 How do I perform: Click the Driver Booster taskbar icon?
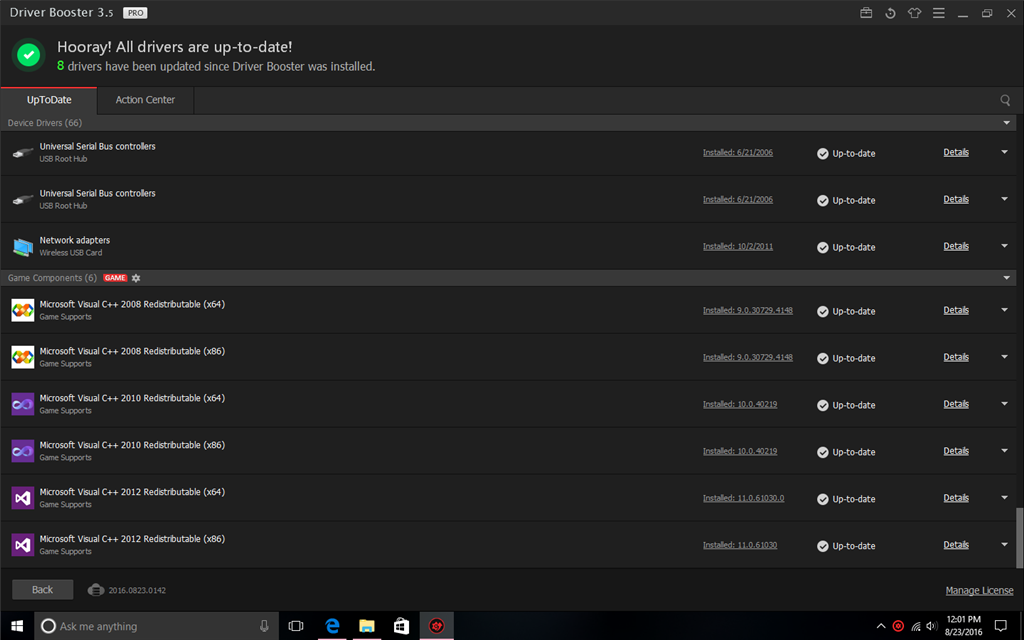pos(436,626)
